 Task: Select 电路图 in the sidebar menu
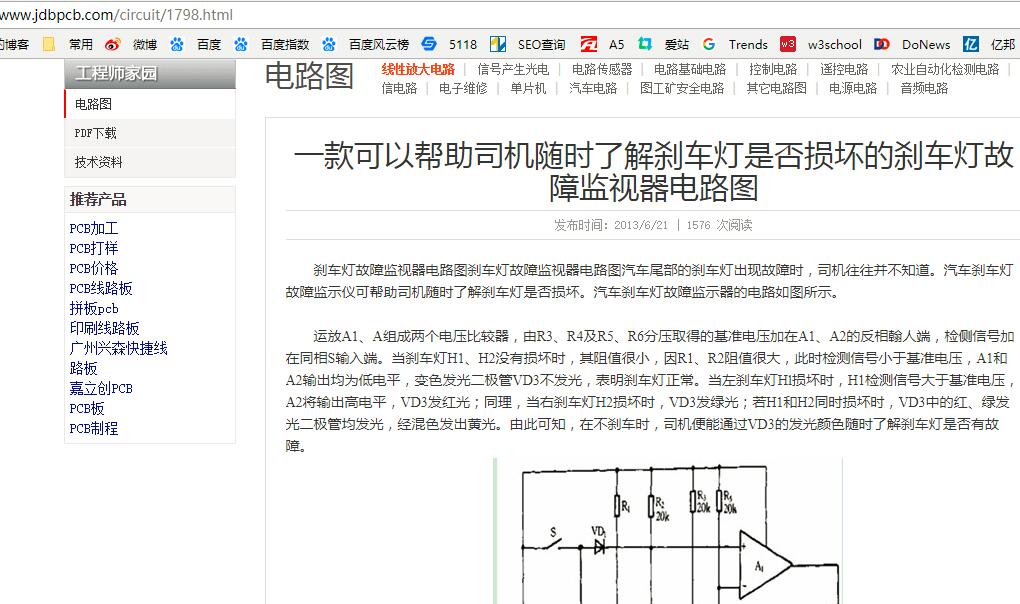coord(150,104)
